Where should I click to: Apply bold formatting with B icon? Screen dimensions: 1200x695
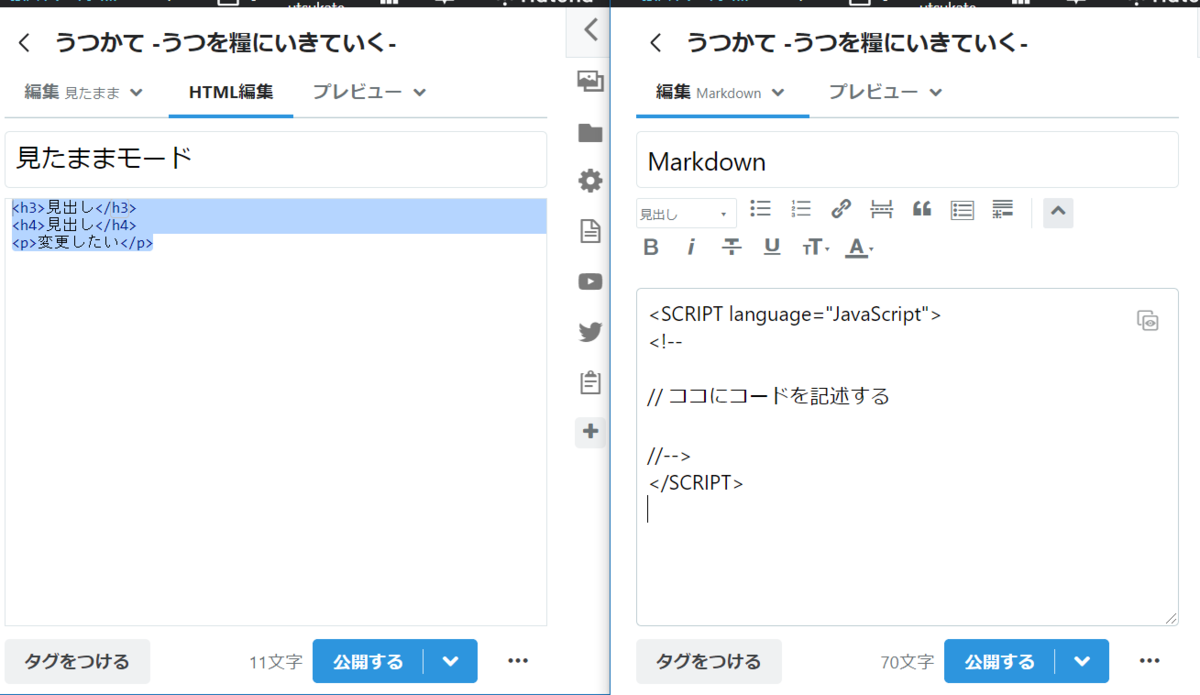point(651,247)
